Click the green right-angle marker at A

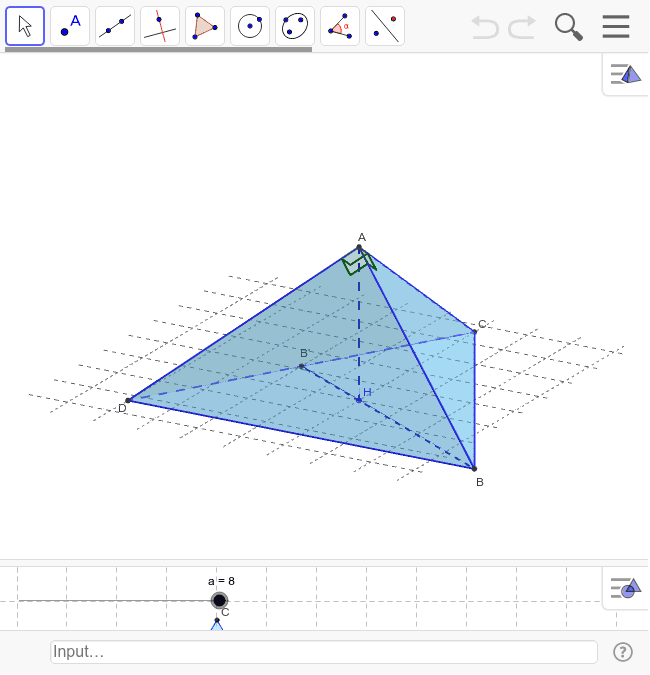tap(359, 263)
